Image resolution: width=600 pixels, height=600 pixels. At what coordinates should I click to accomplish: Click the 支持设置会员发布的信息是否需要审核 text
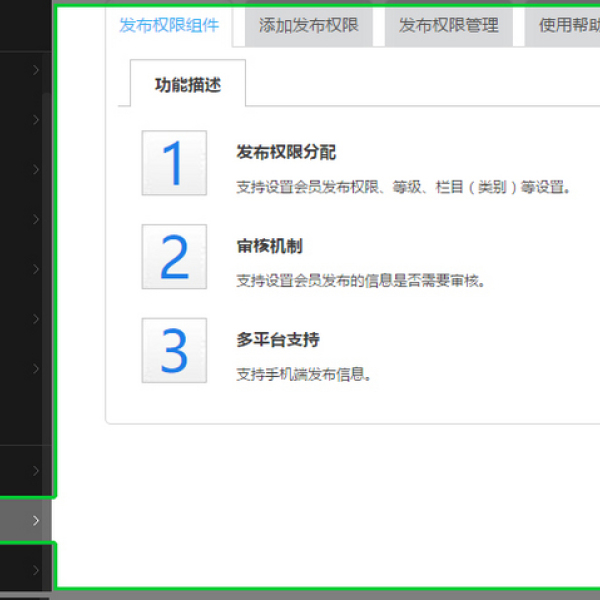[360, 281]
